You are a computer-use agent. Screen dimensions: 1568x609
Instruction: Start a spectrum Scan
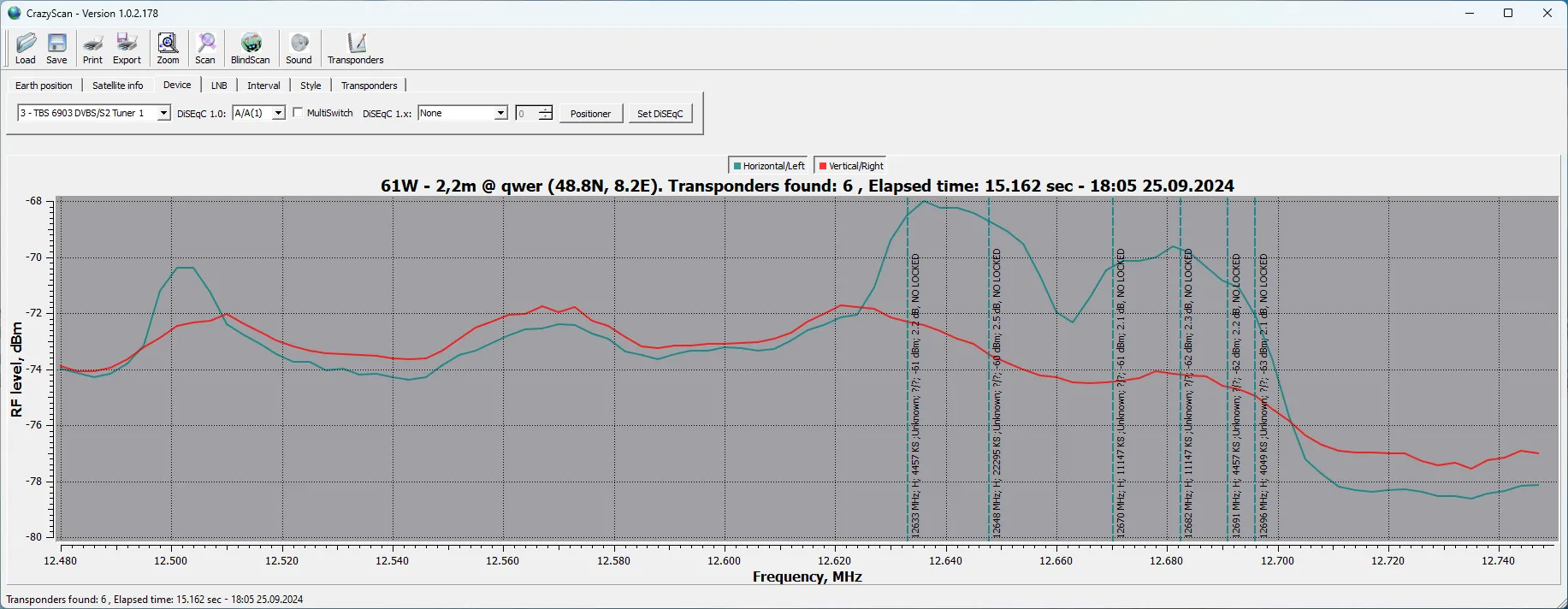click(x=205, y=48)
